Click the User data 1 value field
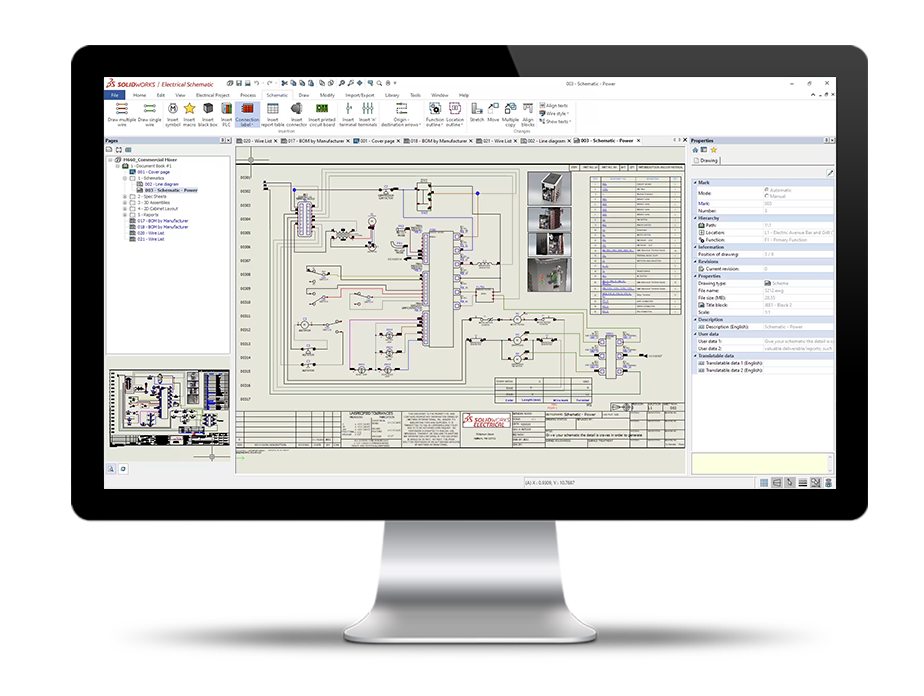924x696 pixels. pyautogui.click(x=798, y=341)
